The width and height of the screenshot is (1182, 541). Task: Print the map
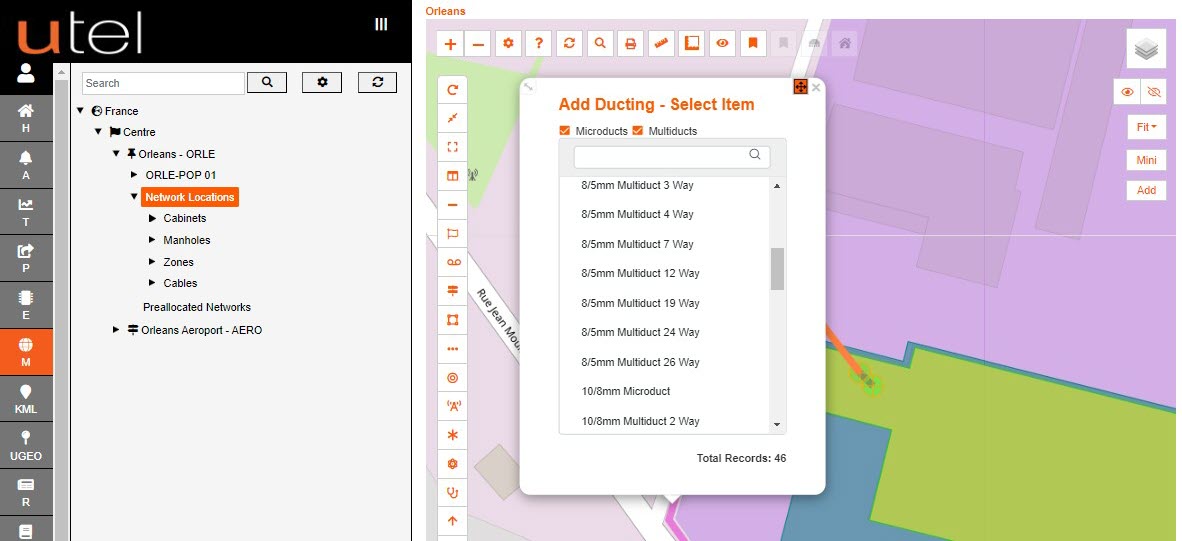(630, 44)
